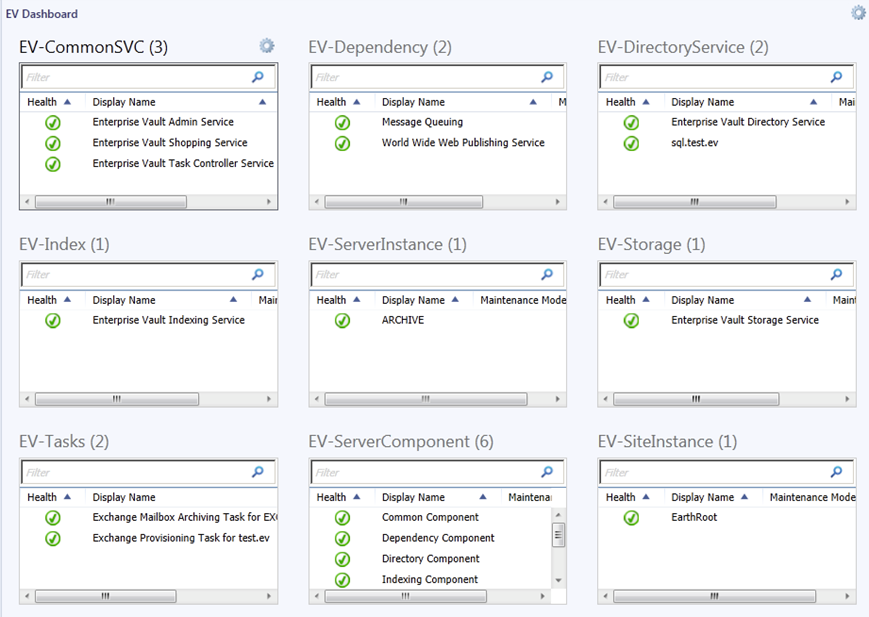The image size is (869, 617).
Task: Click search magnifier in EV-Tasks filter
Action: point(258,472)
